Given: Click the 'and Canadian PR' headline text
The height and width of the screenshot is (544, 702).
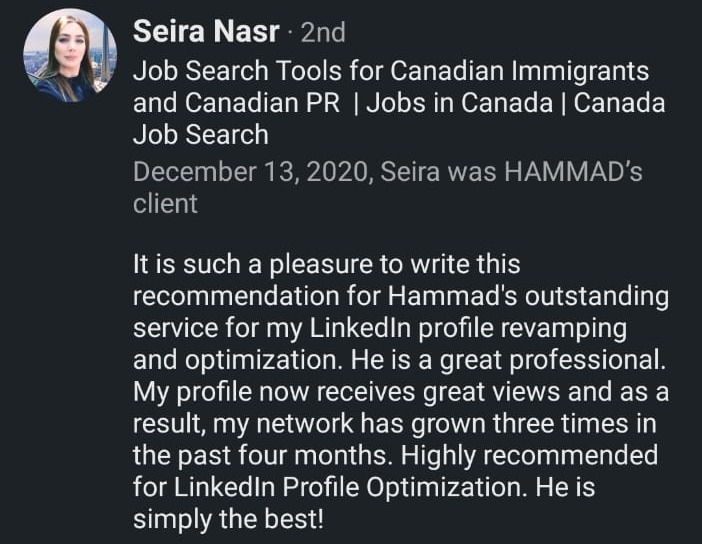Looking at the screenshot, I should tap(236, 103).
